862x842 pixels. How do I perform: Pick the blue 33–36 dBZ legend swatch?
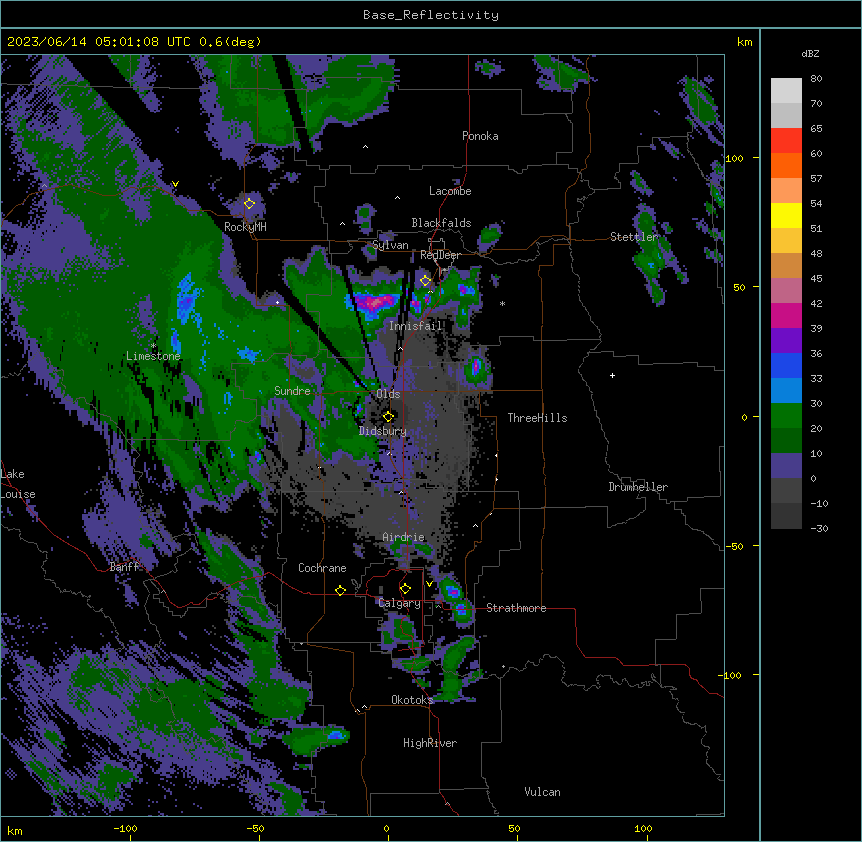tap(786, 365)
